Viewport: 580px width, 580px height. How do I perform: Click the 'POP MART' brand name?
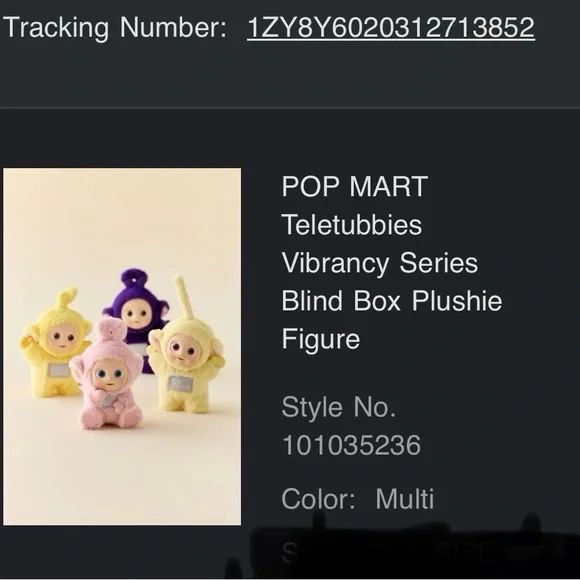coord(355,186)
